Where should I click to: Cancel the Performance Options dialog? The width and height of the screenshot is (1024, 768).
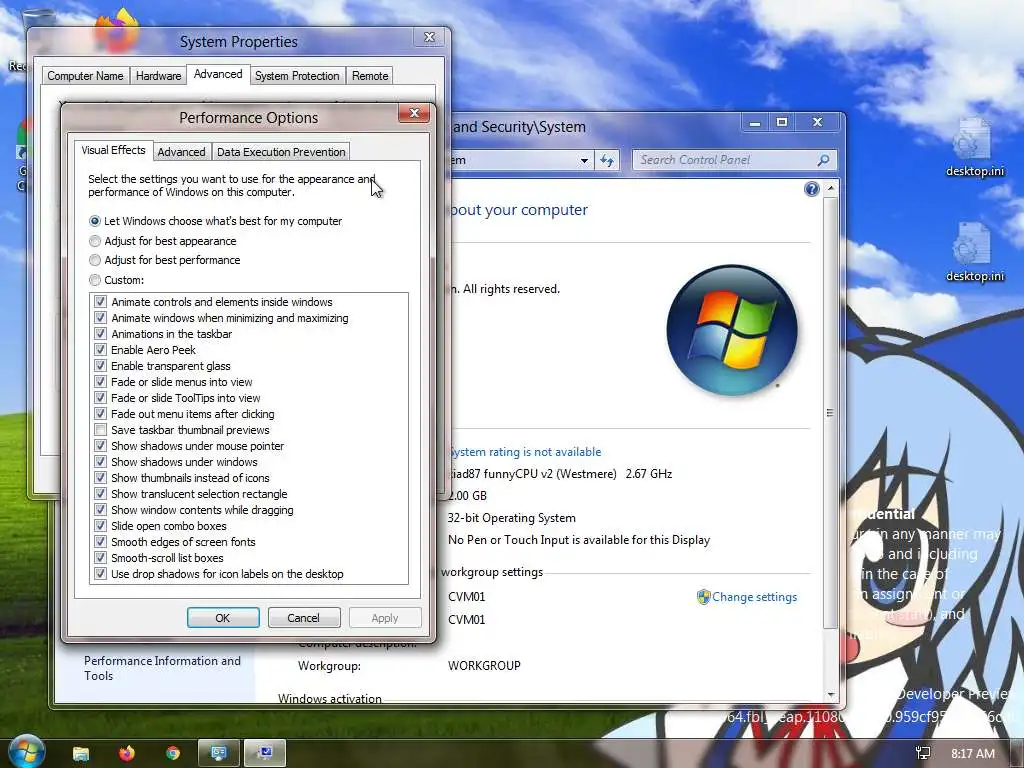pyautogui.click(x=304, y=618)
